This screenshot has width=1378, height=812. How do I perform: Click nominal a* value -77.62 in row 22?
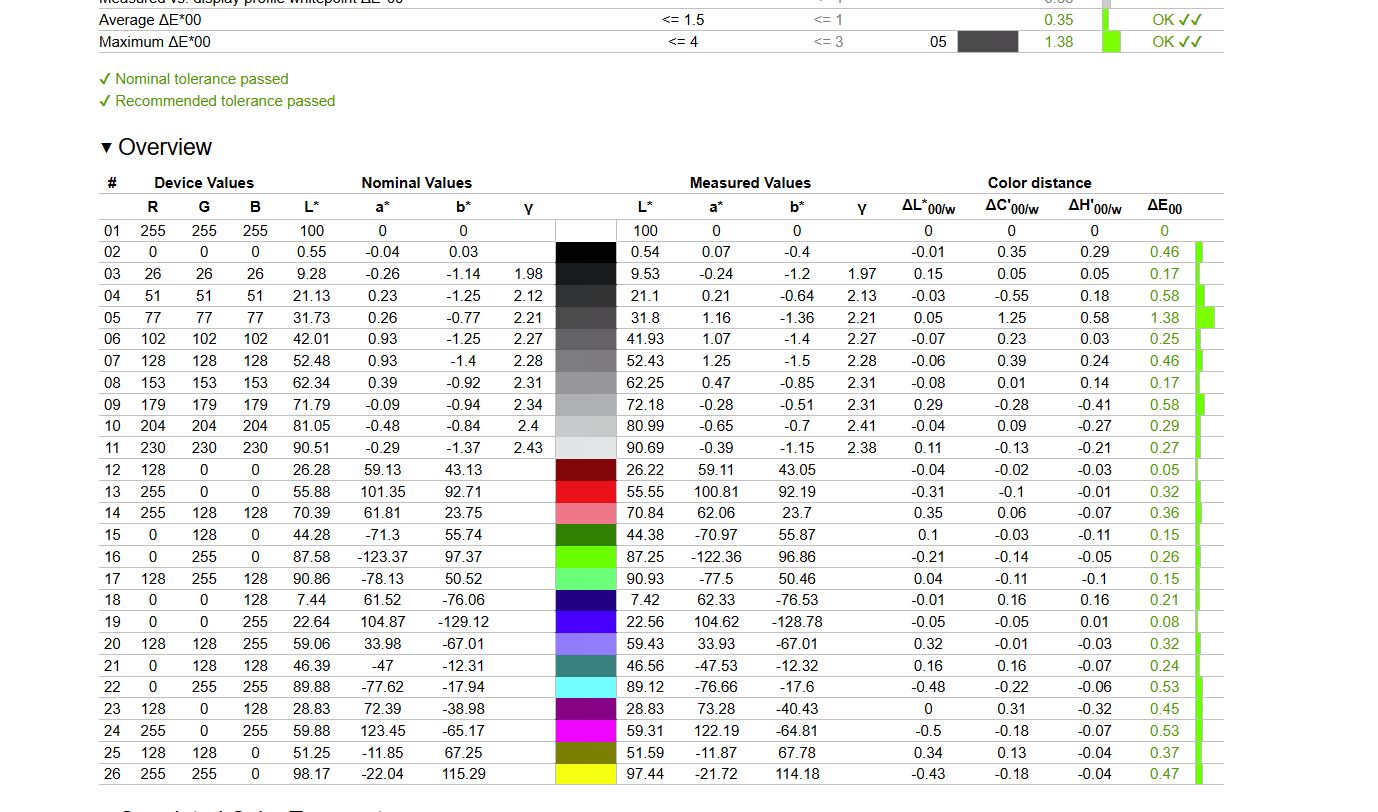382,687
